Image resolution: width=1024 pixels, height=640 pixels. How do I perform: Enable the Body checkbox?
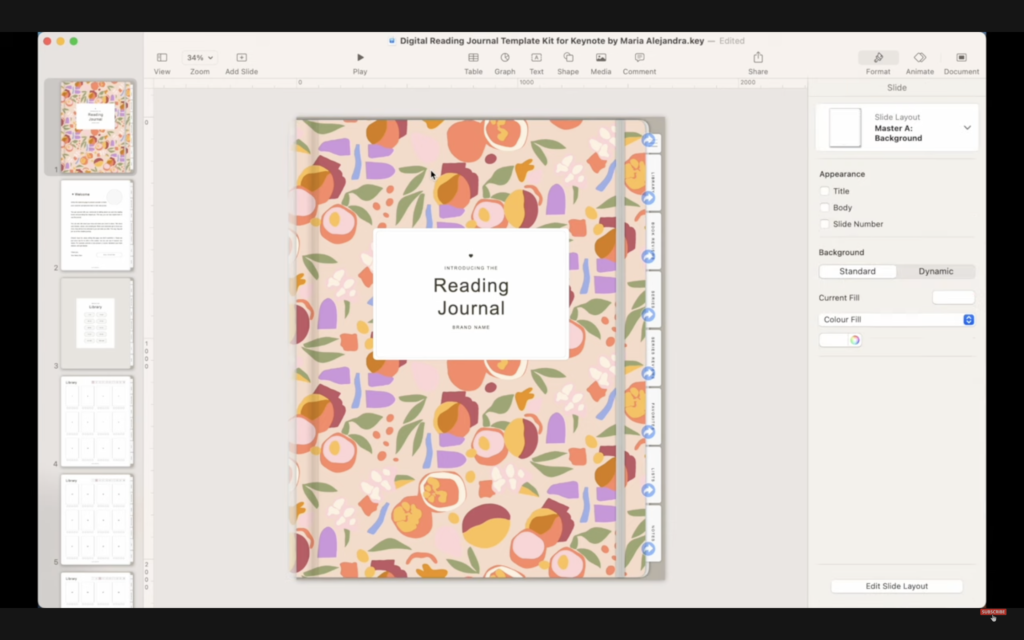pyautogui.click(x=827, y=207)
